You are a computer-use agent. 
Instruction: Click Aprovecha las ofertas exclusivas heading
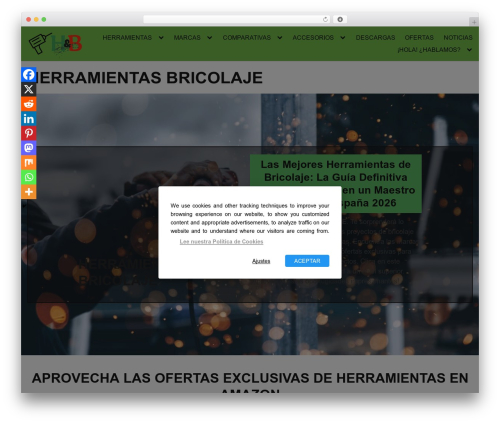250,383
